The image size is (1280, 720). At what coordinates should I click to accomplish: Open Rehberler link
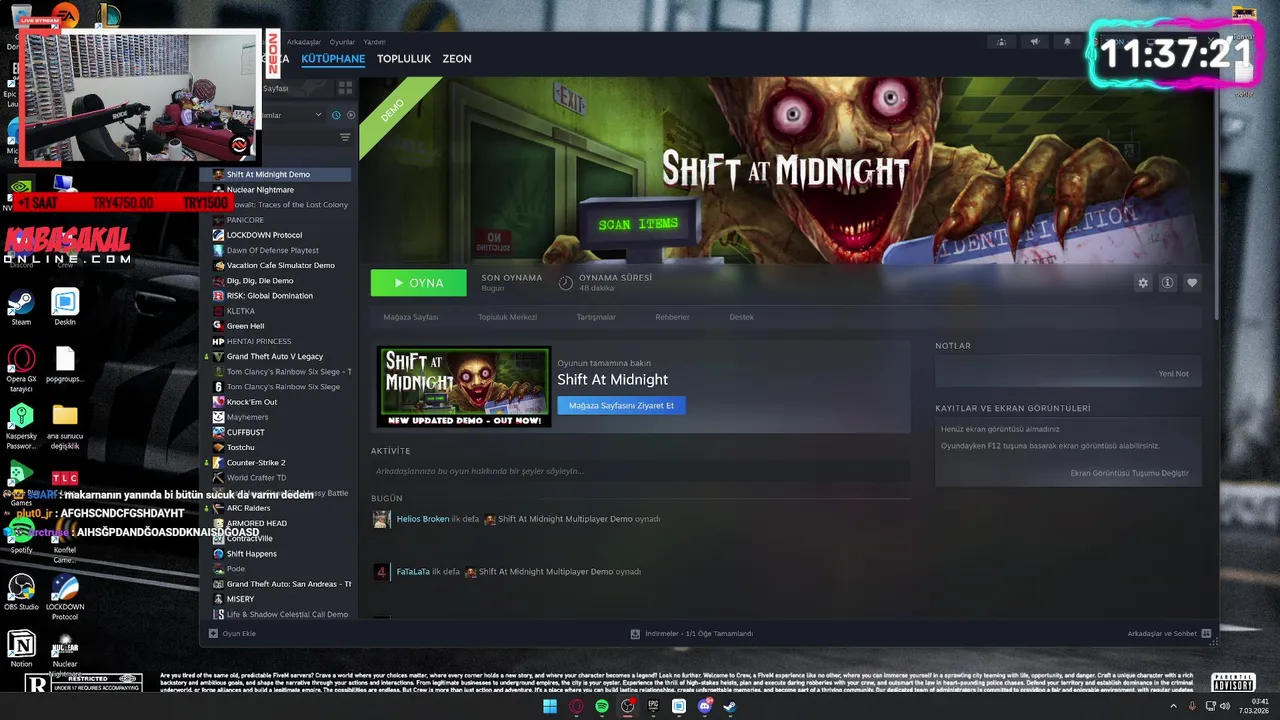pos(672,317)
